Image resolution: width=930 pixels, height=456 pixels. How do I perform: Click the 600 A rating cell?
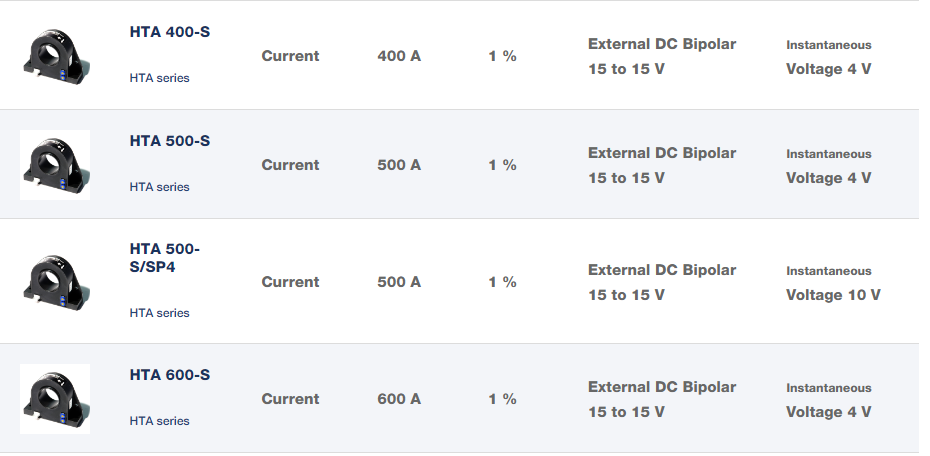point(399,399)
